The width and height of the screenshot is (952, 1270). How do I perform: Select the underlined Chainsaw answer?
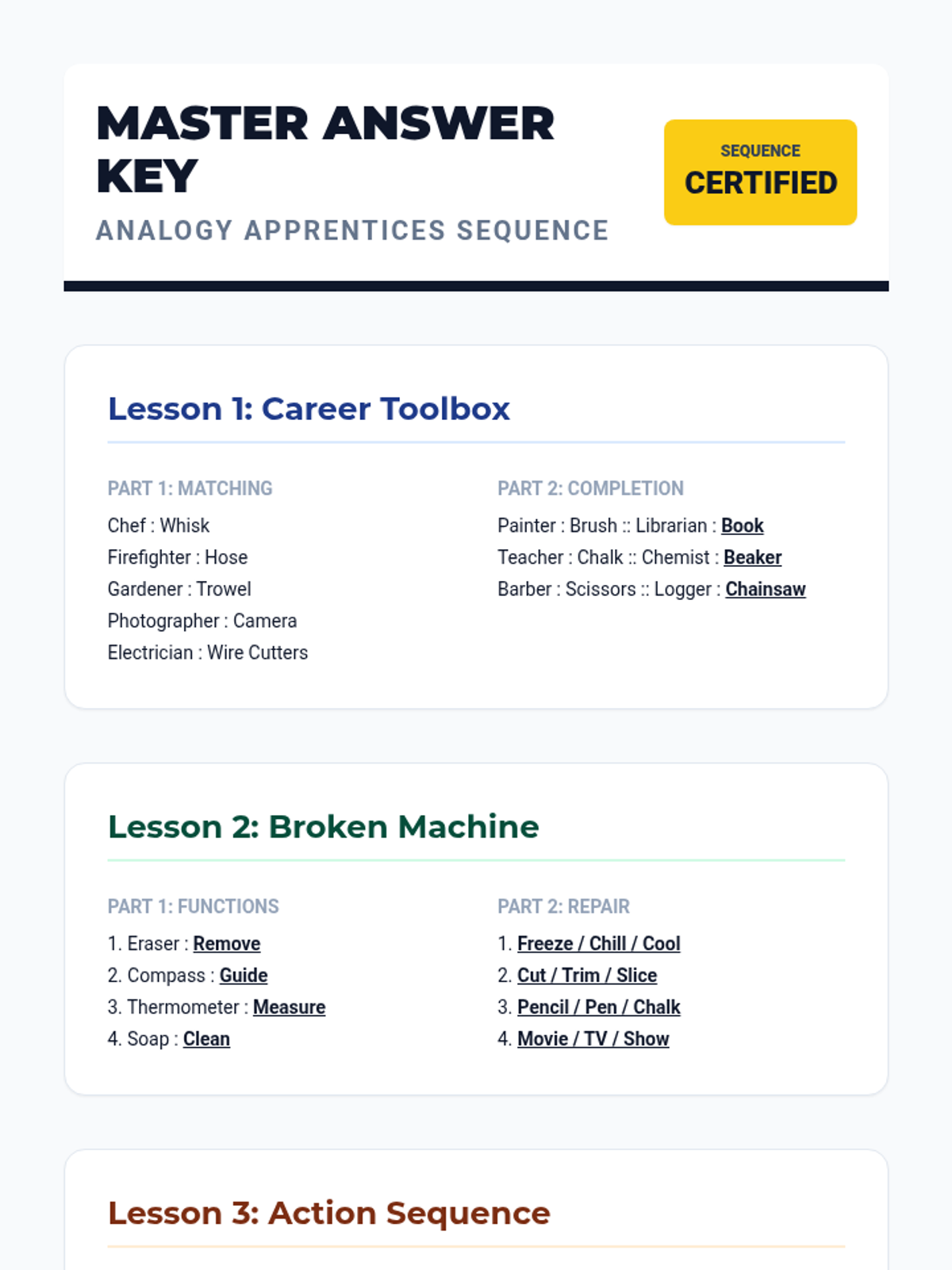[765, 589]
